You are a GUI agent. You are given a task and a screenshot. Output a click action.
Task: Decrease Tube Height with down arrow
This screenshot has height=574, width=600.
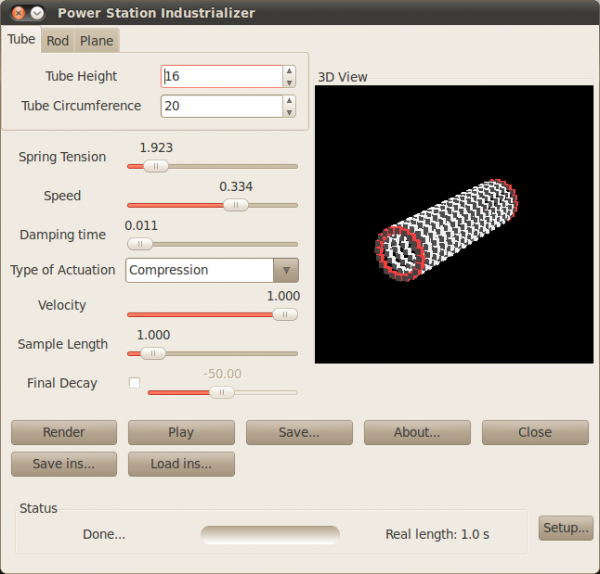point(289,82)
